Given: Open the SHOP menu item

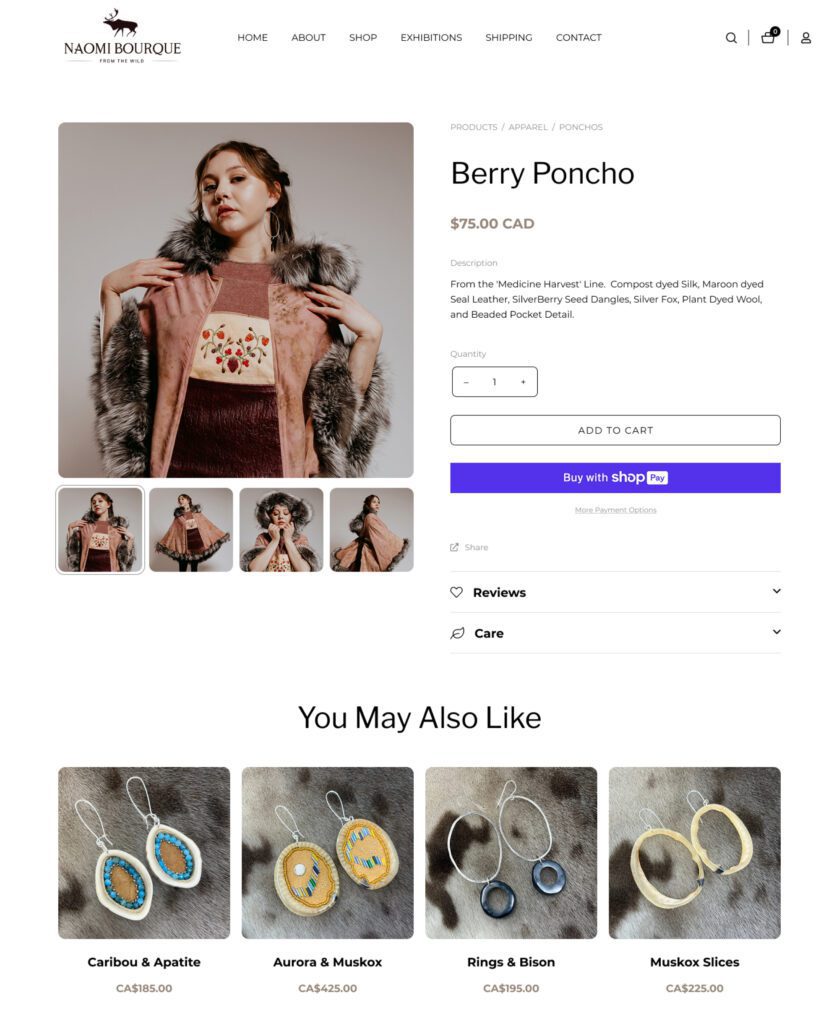Looking at the screenshot, I should (x=363, y=37).
